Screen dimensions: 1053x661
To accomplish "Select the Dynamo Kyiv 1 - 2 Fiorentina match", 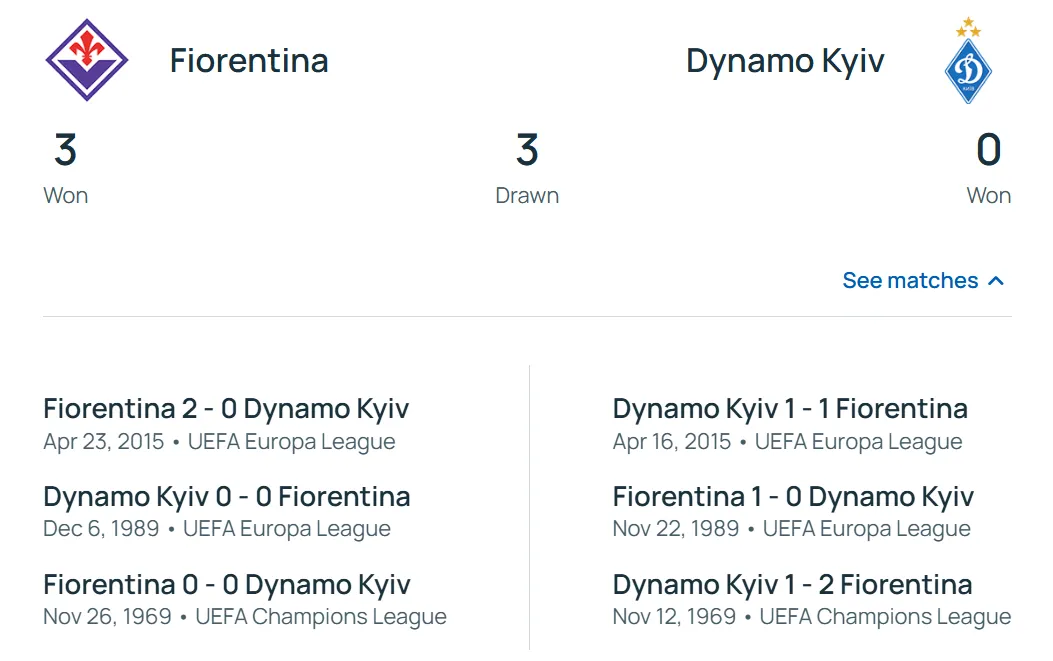I will [792, 585].
